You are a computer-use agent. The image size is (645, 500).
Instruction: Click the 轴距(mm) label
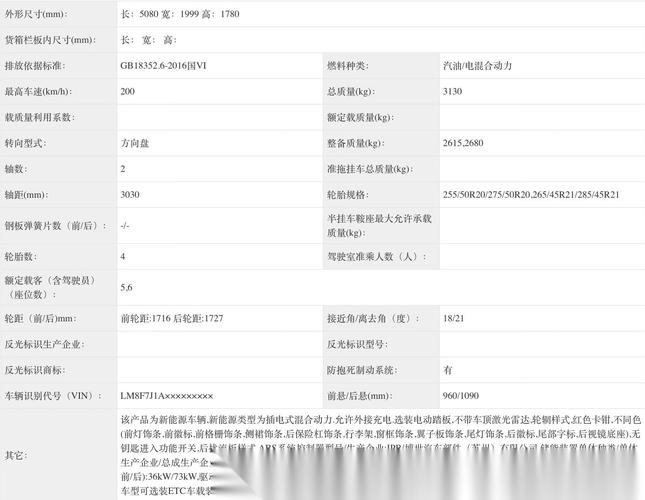point(26,194)
